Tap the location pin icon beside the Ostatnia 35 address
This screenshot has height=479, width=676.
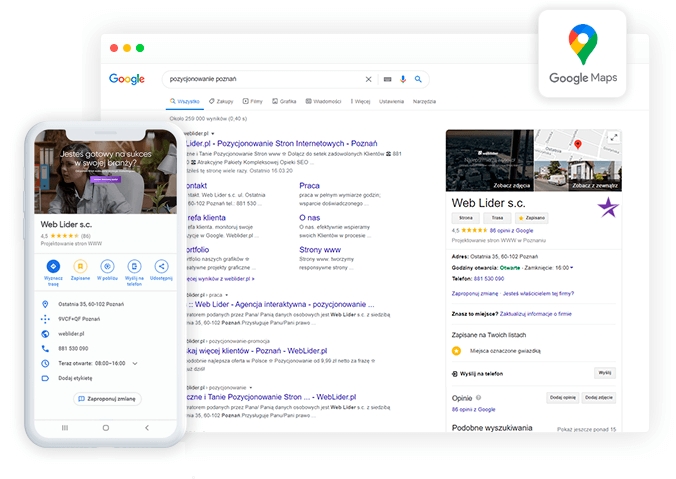[45, 304]
